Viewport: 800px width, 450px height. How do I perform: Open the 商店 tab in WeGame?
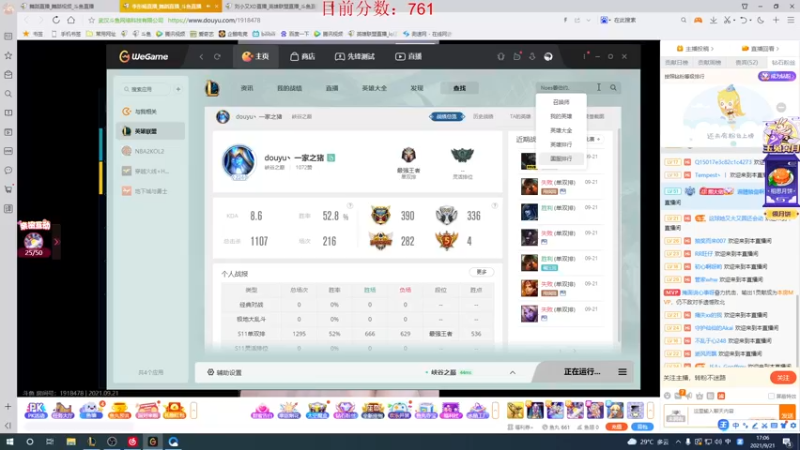click(303, 56)
